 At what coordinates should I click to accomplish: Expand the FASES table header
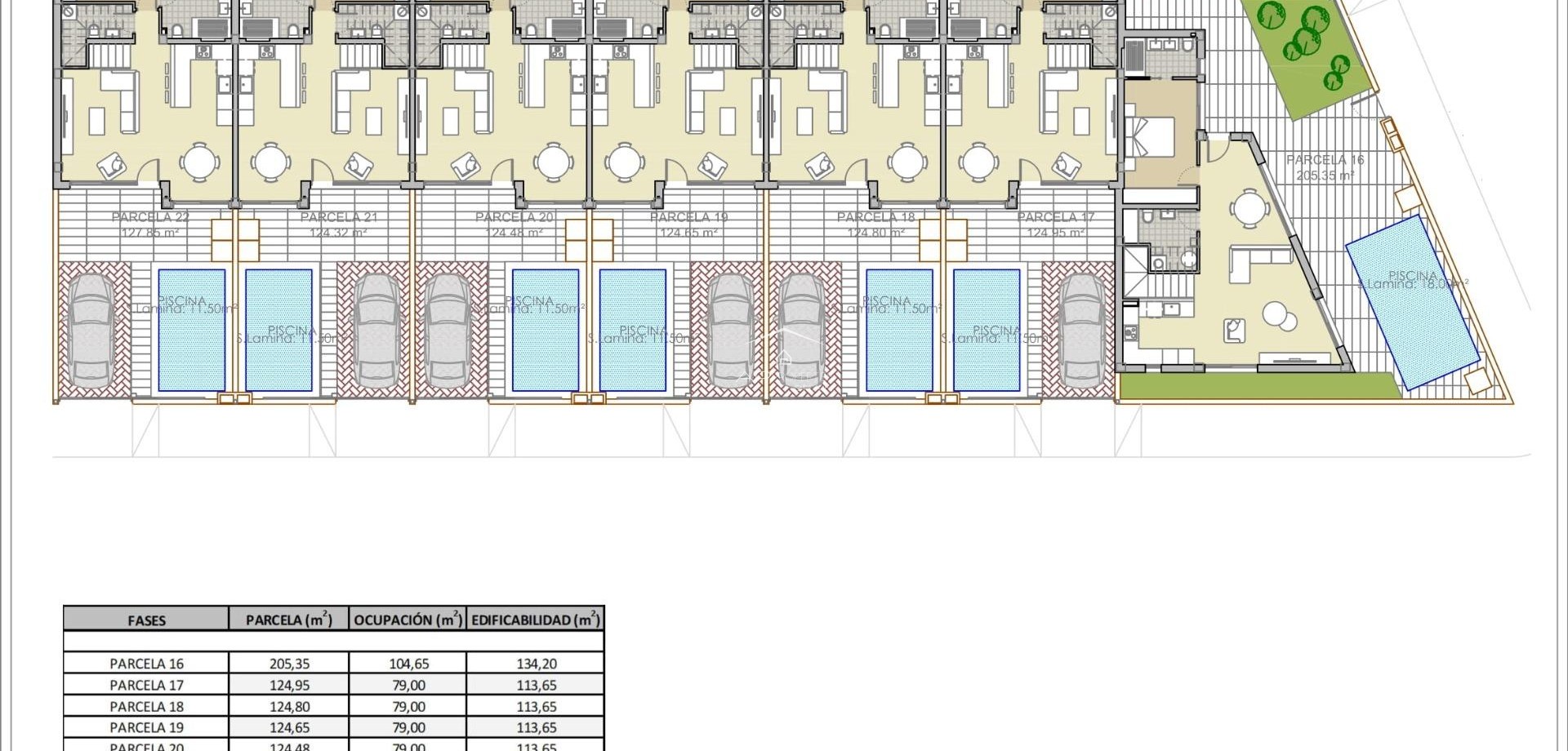click(145, 620)
